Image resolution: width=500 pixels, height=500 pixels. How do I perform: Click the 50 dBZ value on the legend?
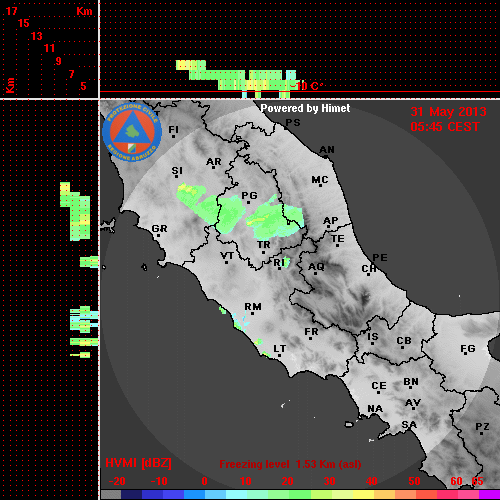[x=414, y=481]
